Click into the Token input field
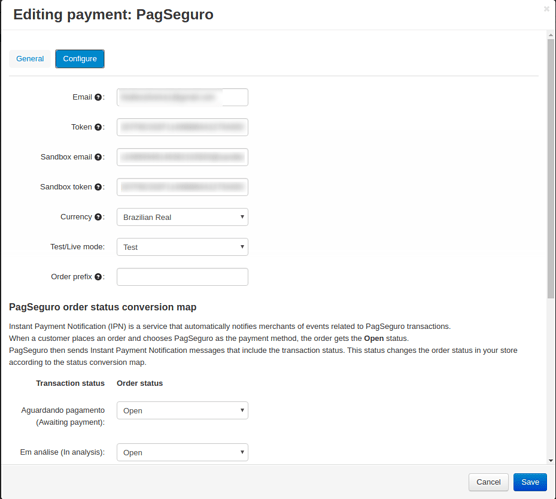The image size is (556, 499). (182, 127)
